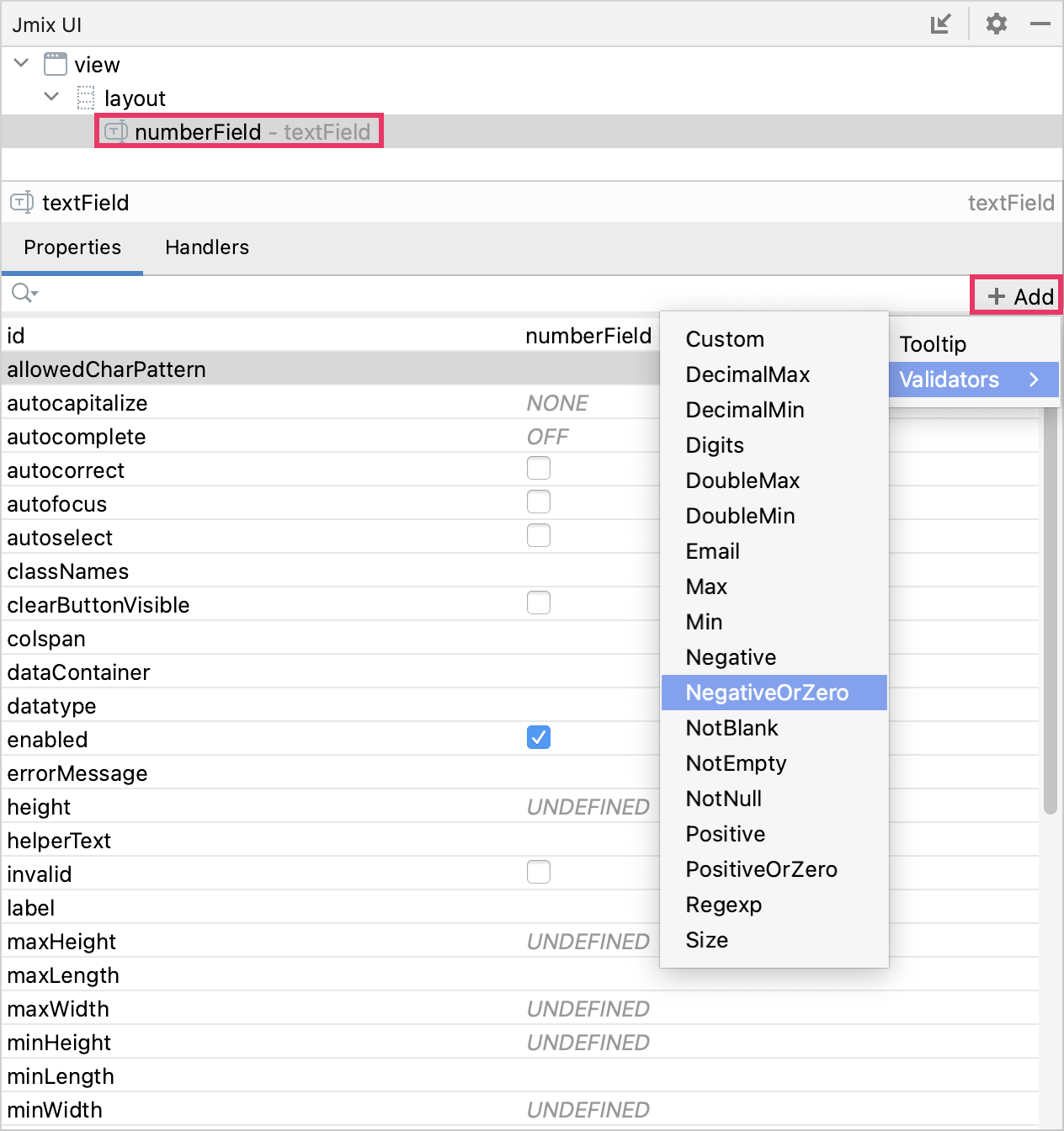Check the invalid checkbox
This screenshot has width=1064, height=1131.
539,873
